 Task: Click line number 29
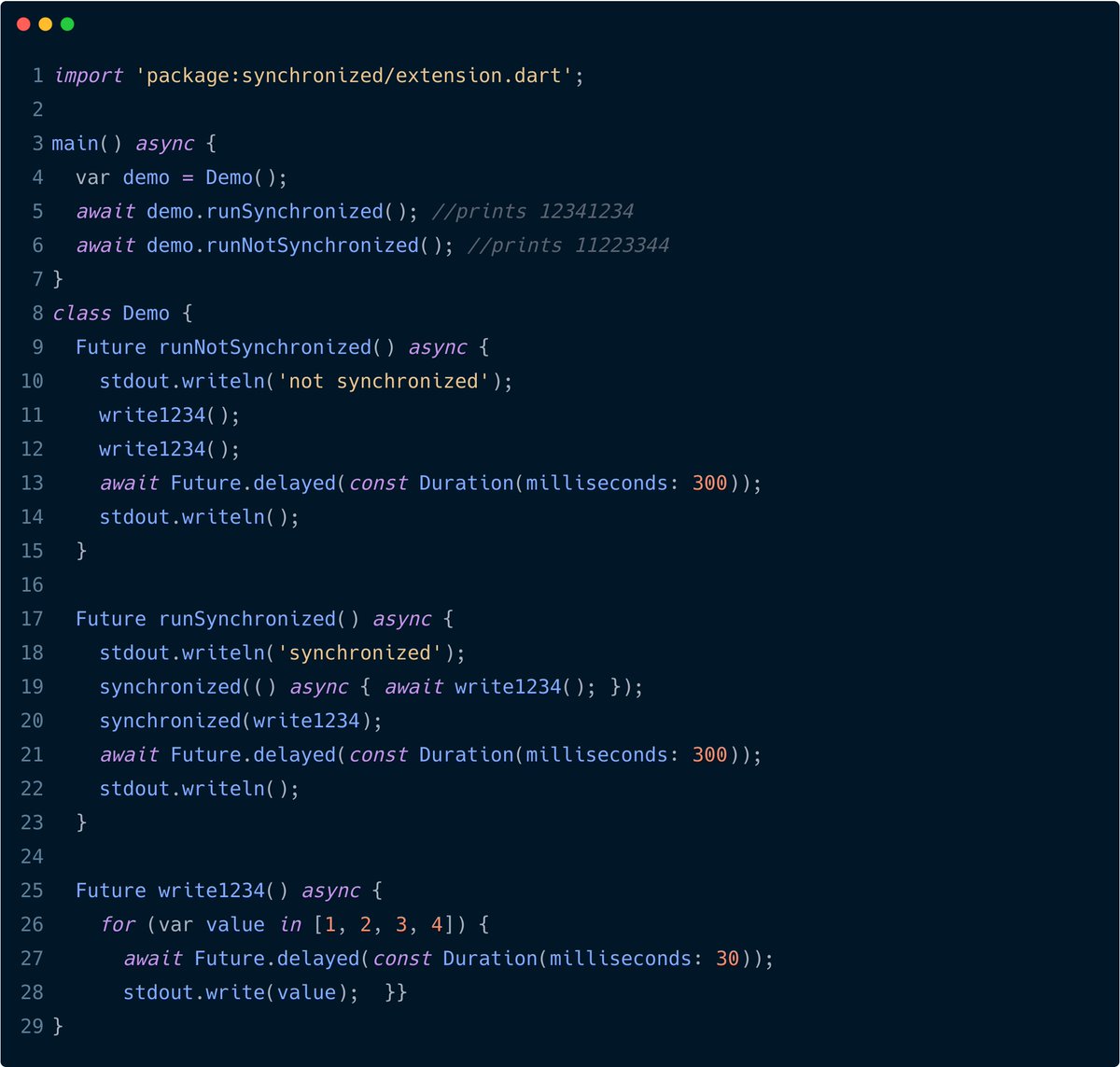click(32, 1026)
